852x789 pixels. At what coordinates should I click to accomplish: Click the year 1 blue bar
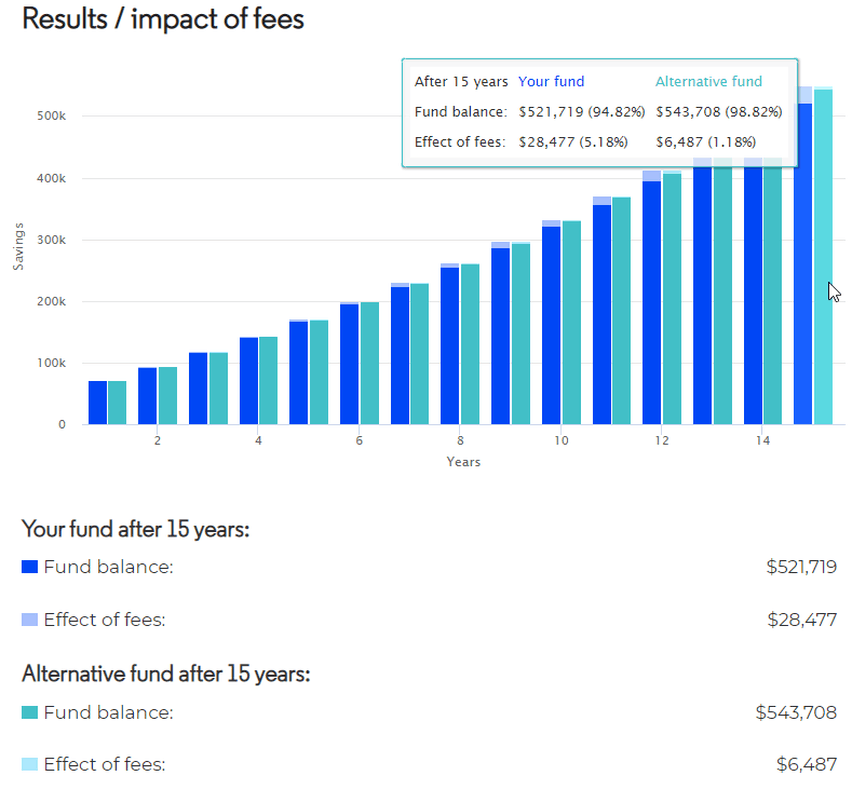click(98, 403)
